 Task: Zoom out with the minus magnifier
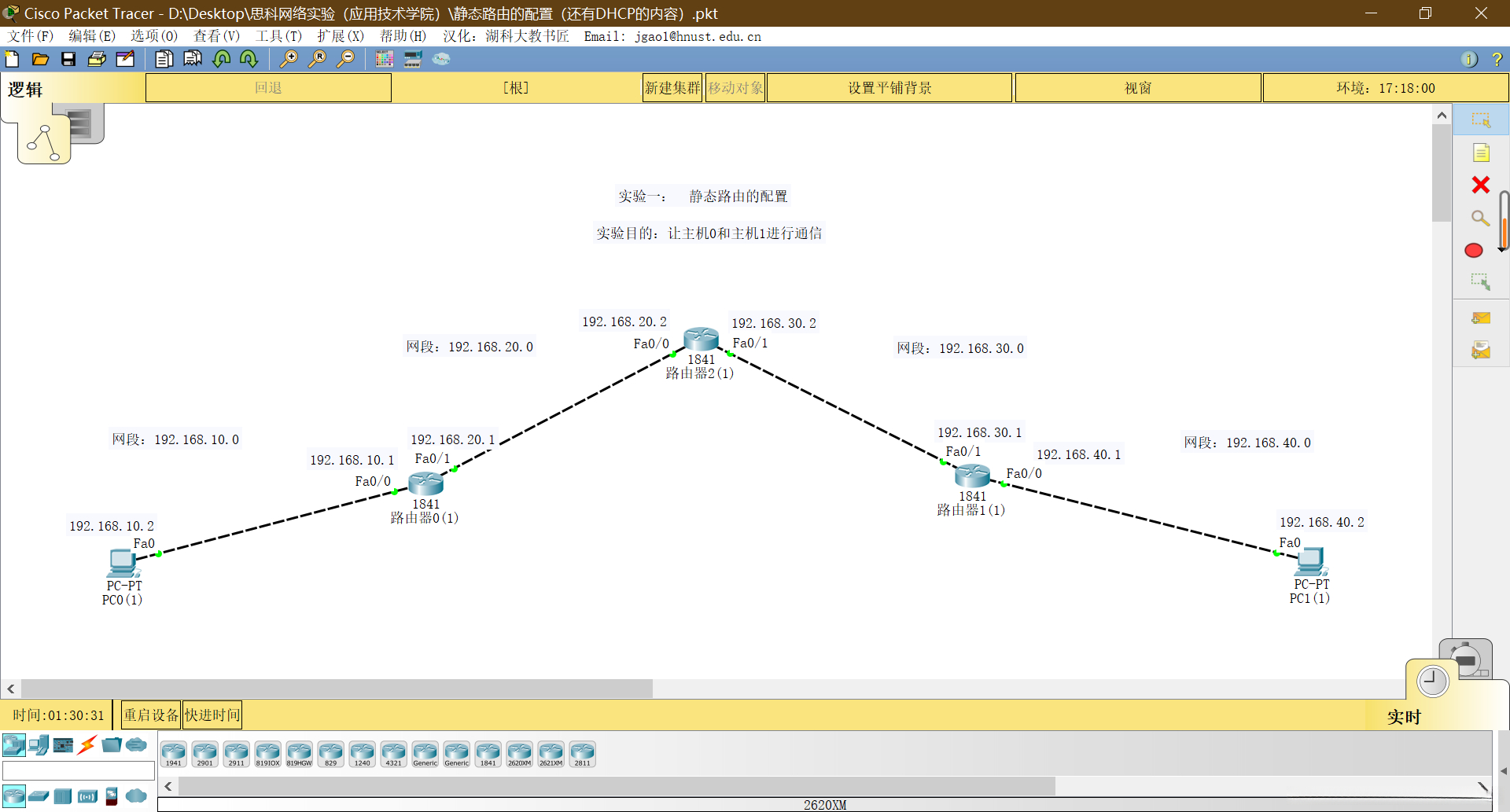pos(345,59)
